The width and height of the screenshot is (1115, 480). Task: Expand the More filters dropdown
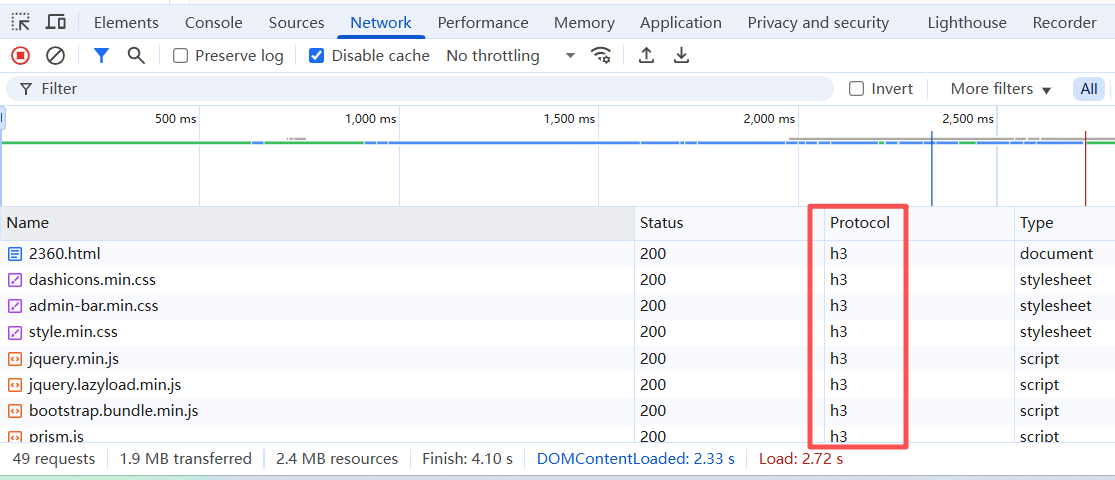pos(1001,89)
